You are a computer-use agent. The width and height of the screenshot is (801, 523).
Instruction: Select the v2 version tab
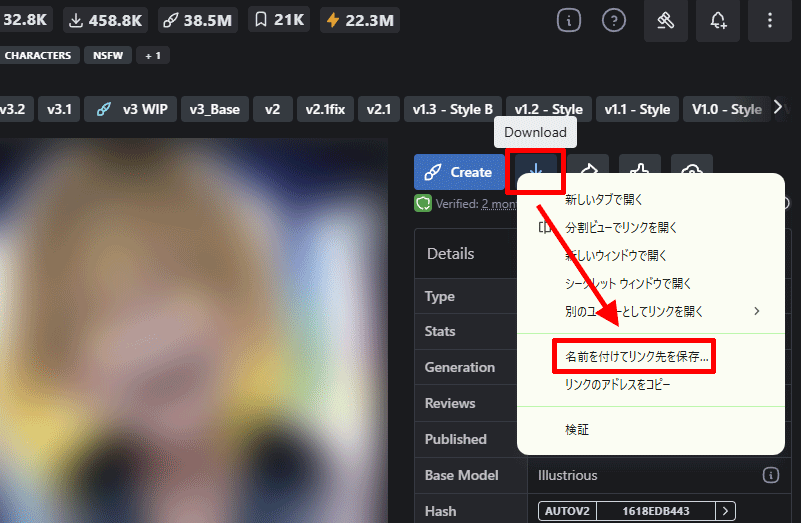[x=272, y=109]
